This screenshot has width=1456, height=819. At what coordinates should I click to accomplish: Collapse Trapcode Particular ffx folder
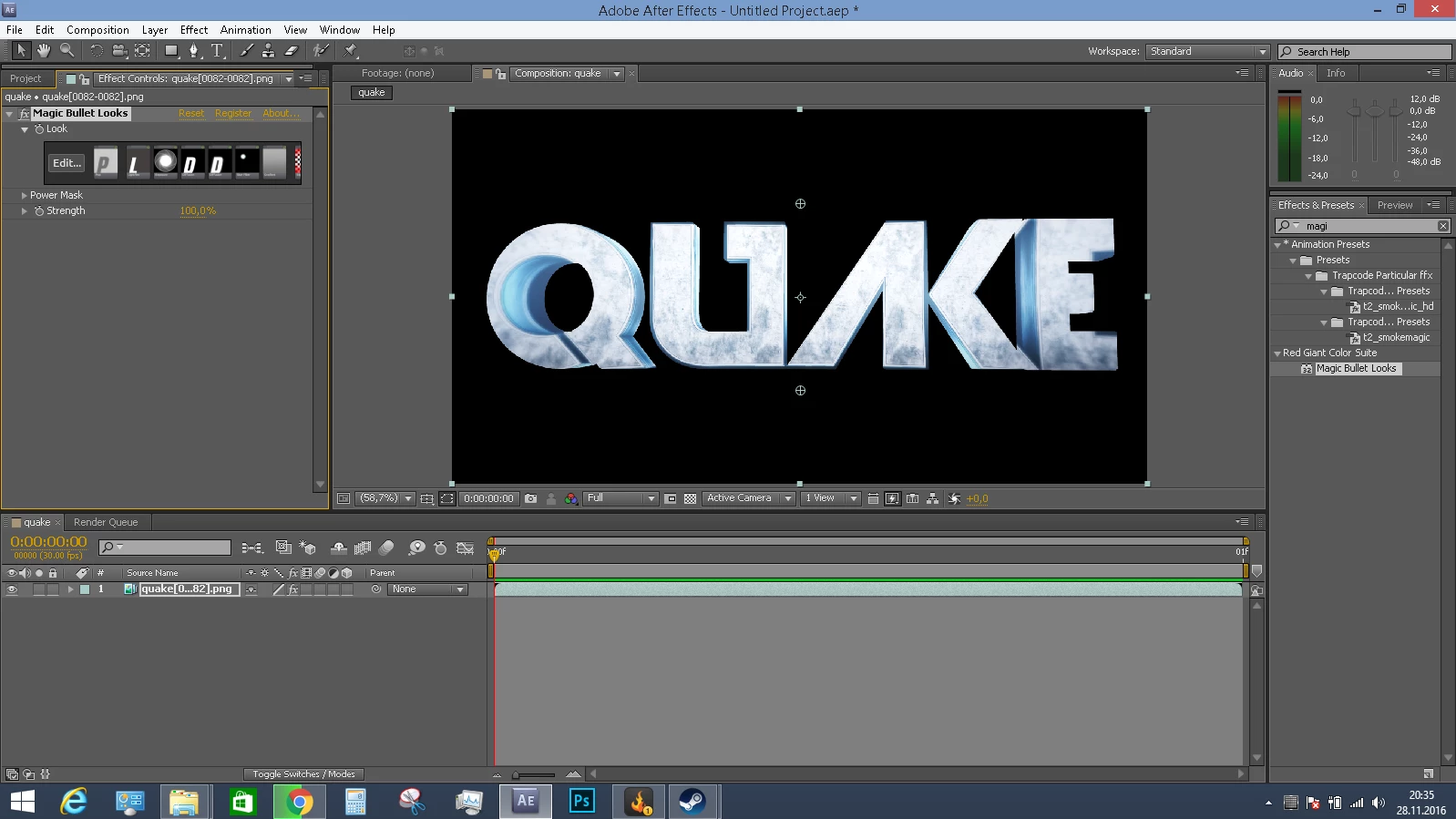coord(1308,275)
